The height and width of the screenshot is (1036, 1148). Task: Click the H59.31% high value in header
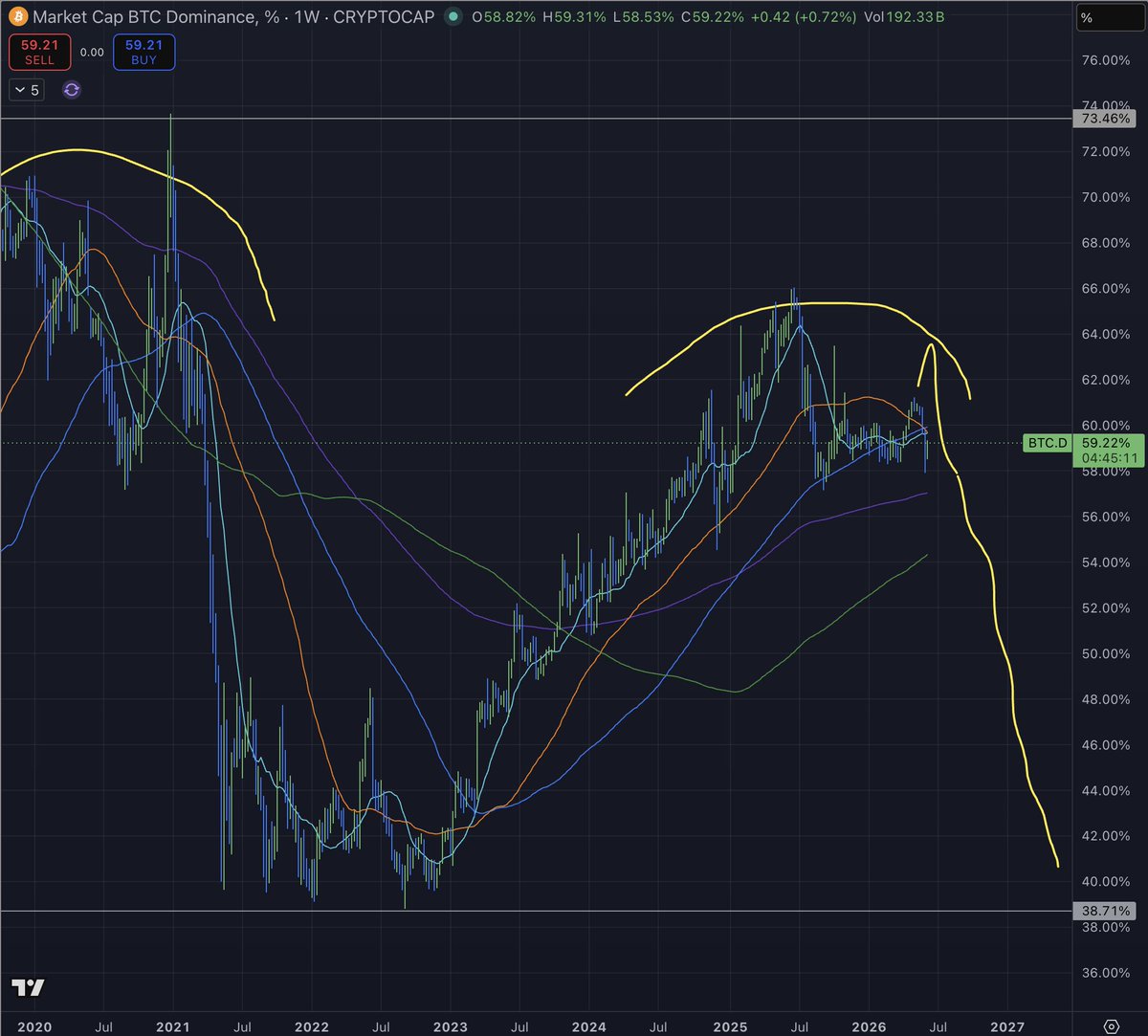tap(576, 16)
